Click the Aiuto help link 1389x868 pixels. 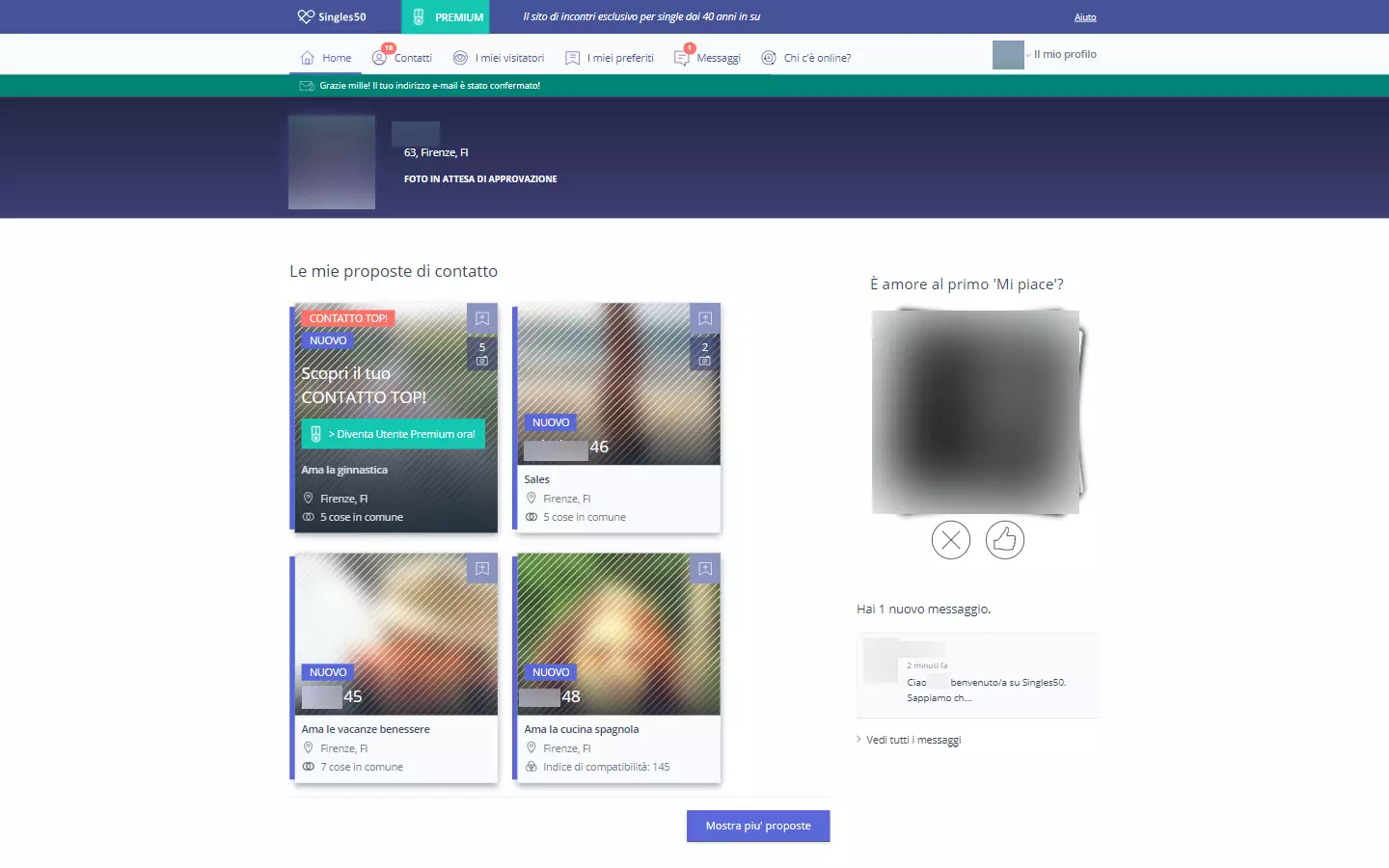click(x=1085, y=17)
